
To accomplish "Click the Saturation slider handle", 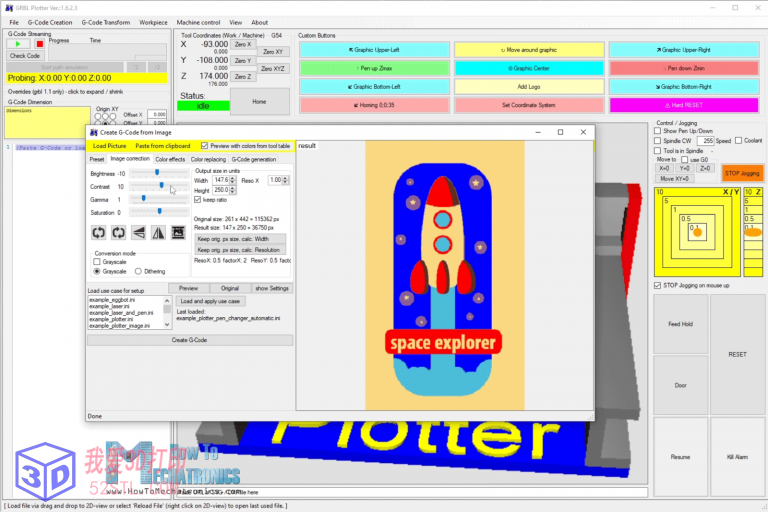I will (159, 211).
